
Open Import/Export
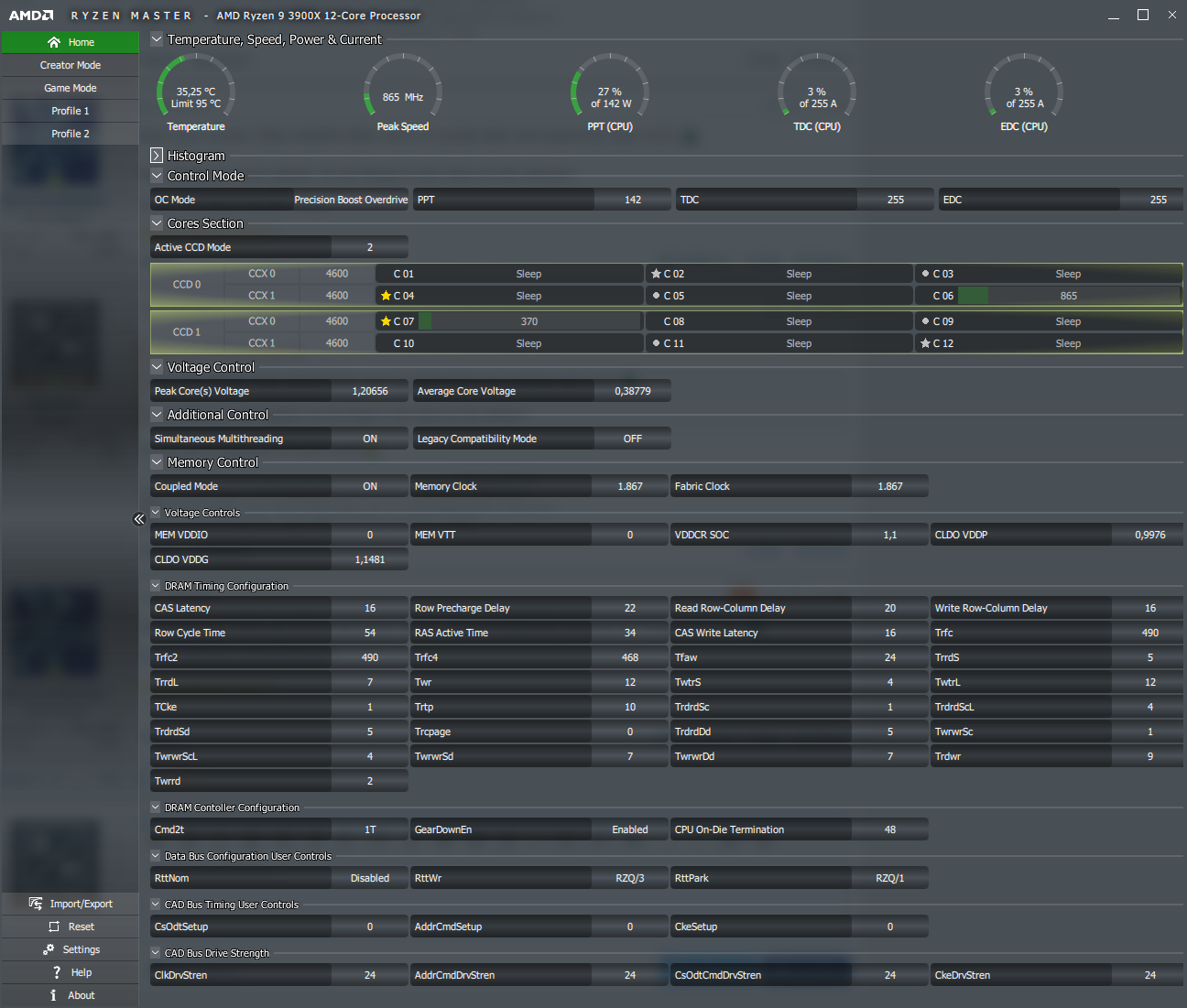point(71,904)
